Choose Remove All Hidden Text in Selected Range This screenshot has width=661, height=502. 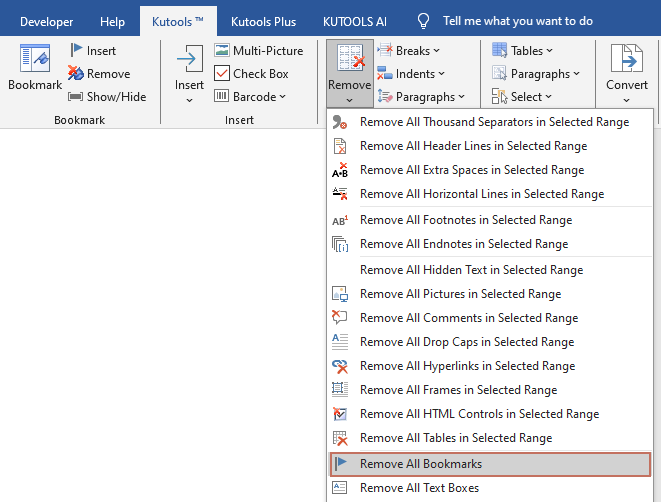(x=490, y=270)
